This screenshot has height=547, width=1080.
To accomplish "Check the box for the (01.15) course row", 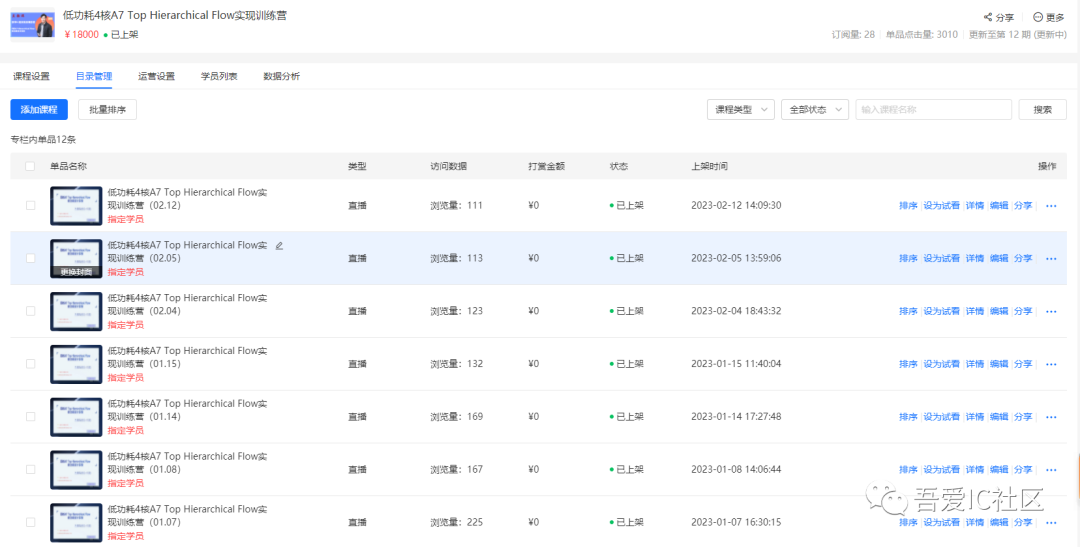I will click(30, 364).
